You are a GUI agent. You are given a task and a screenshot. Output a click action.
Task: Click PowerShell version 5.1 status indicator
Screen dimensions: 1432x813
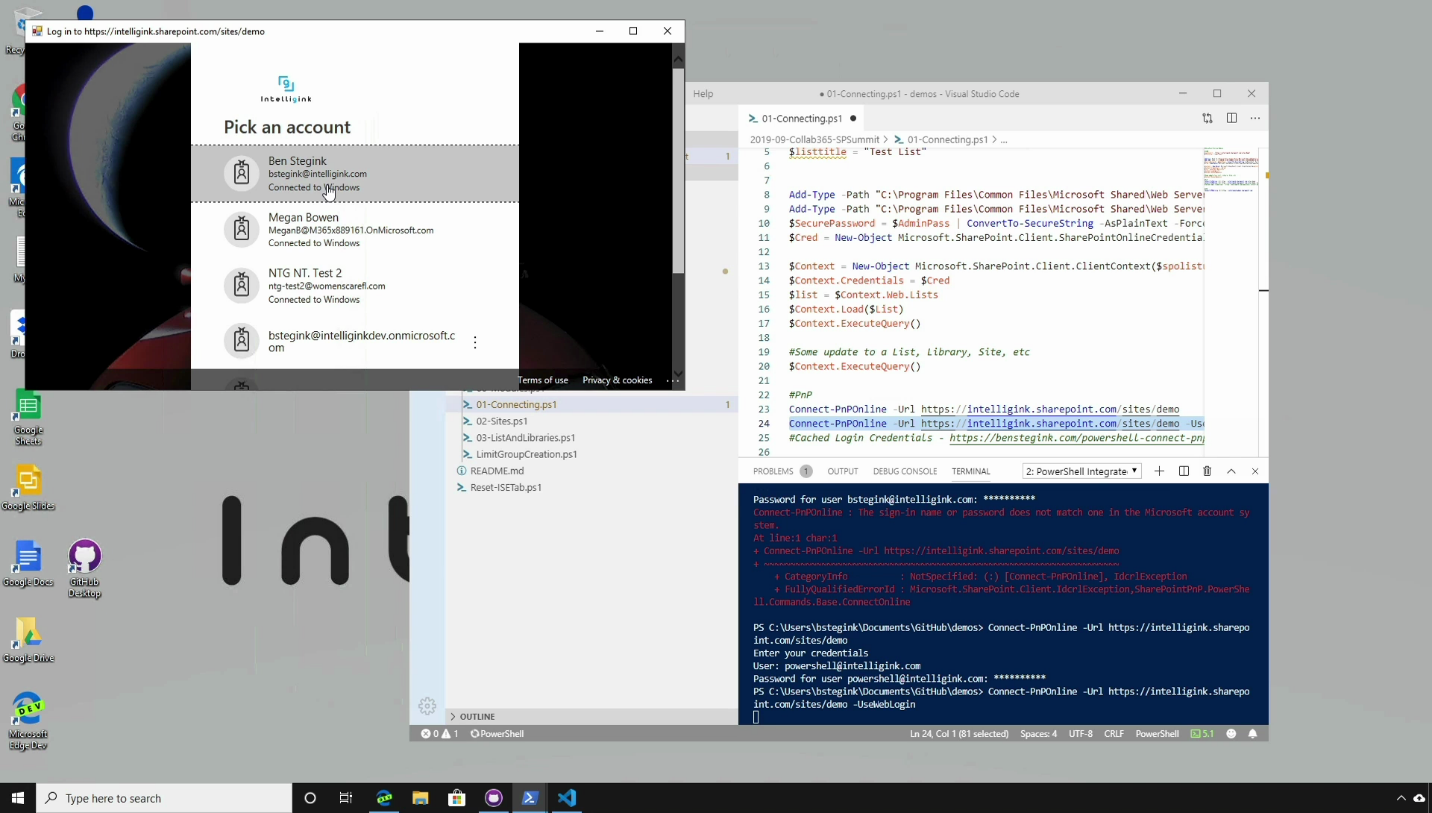pyautogui.click(x=1202, y=734)
